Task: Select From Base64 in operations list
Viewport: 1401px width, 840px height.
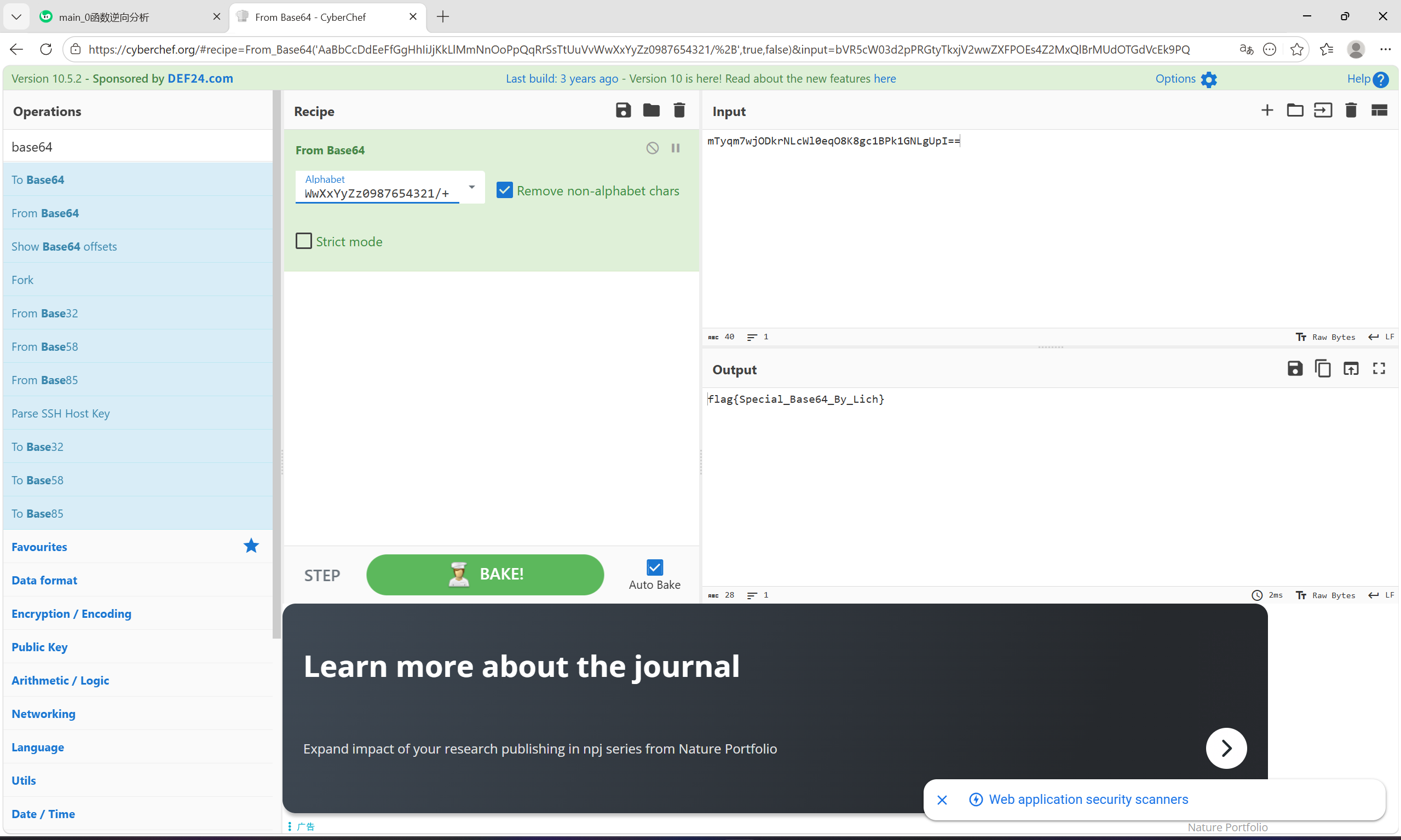Action: 45,213
